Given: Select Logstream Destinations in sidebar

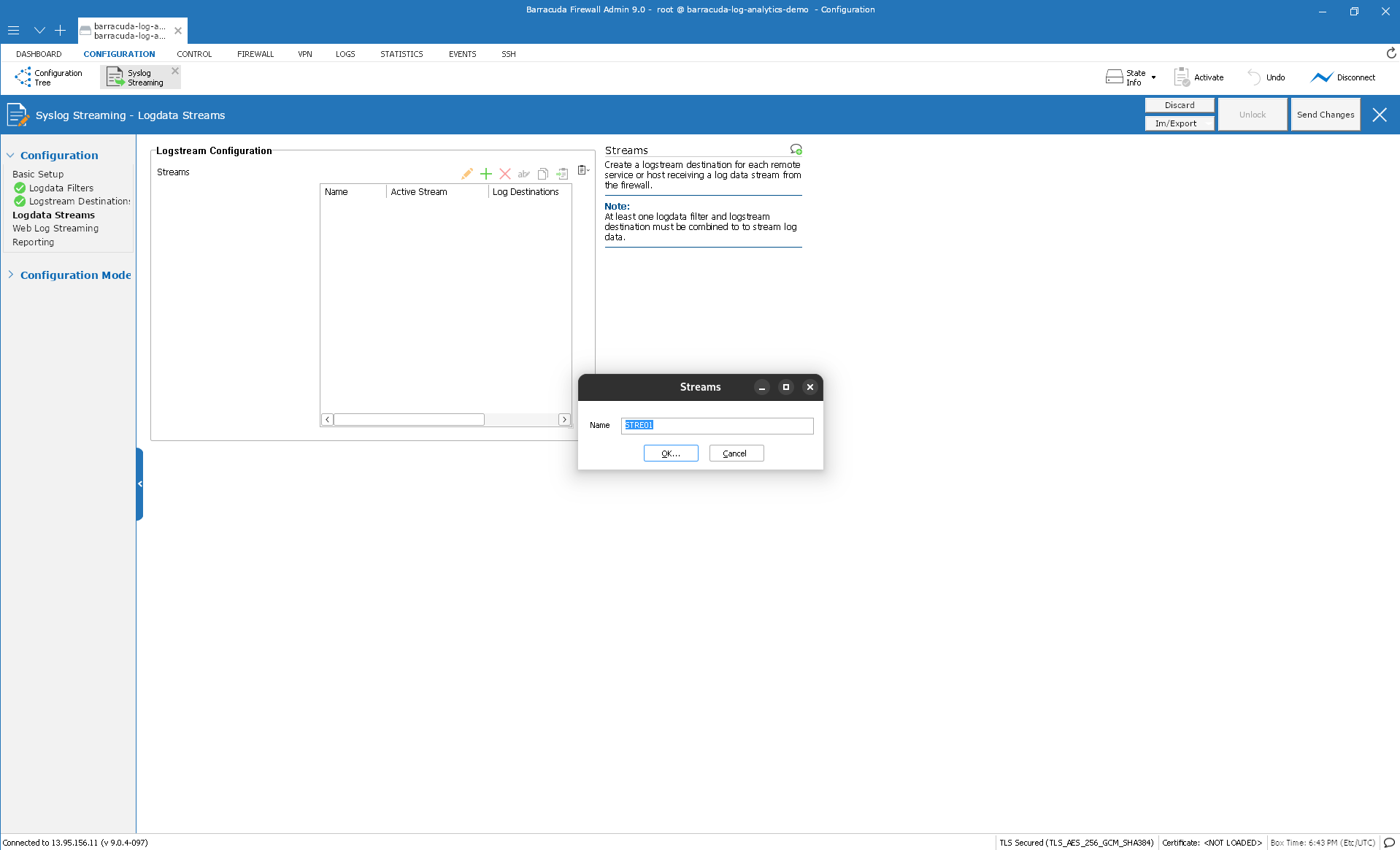Looking at the screenshot, I should (80, 202).
